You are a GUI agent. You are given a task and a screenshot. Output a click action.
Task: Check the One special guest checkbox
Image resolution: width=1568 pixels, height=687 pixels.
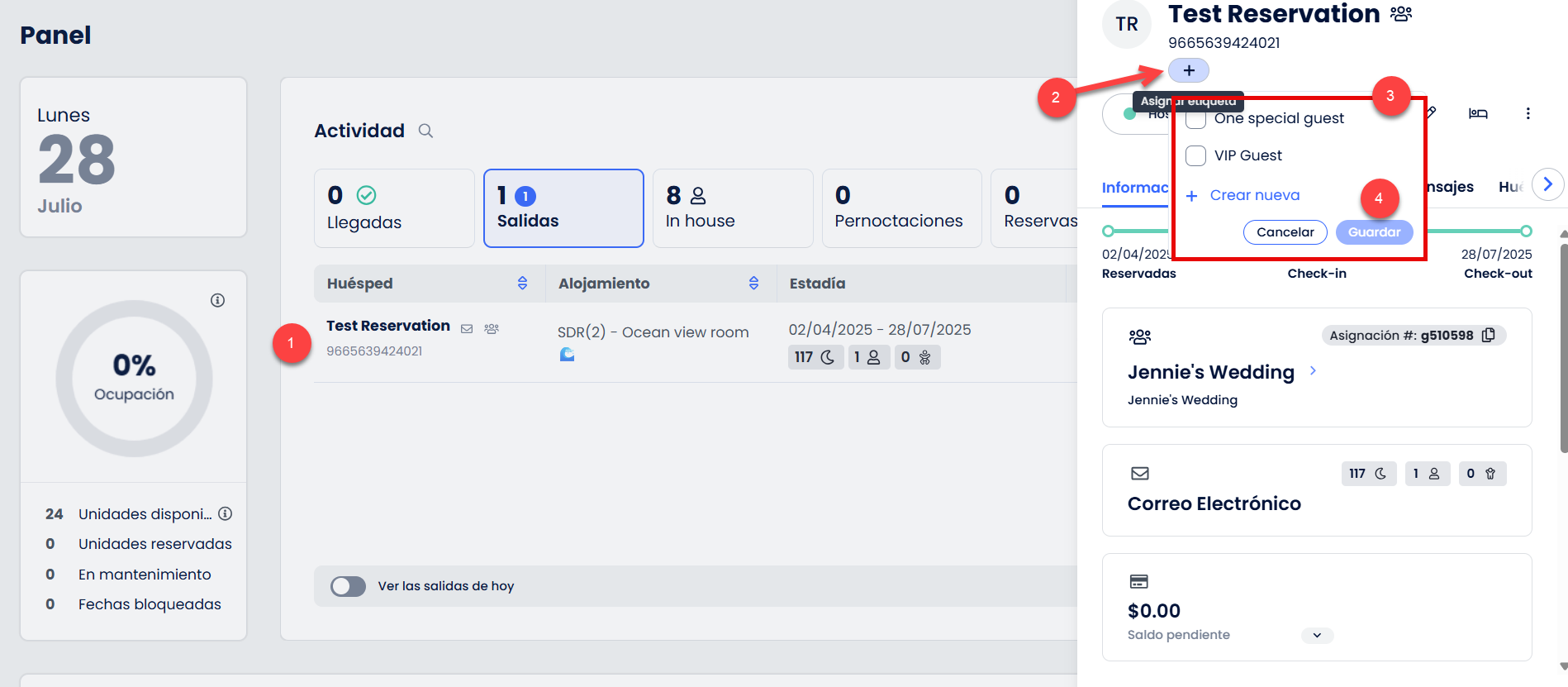click(x=1195, y=119)
